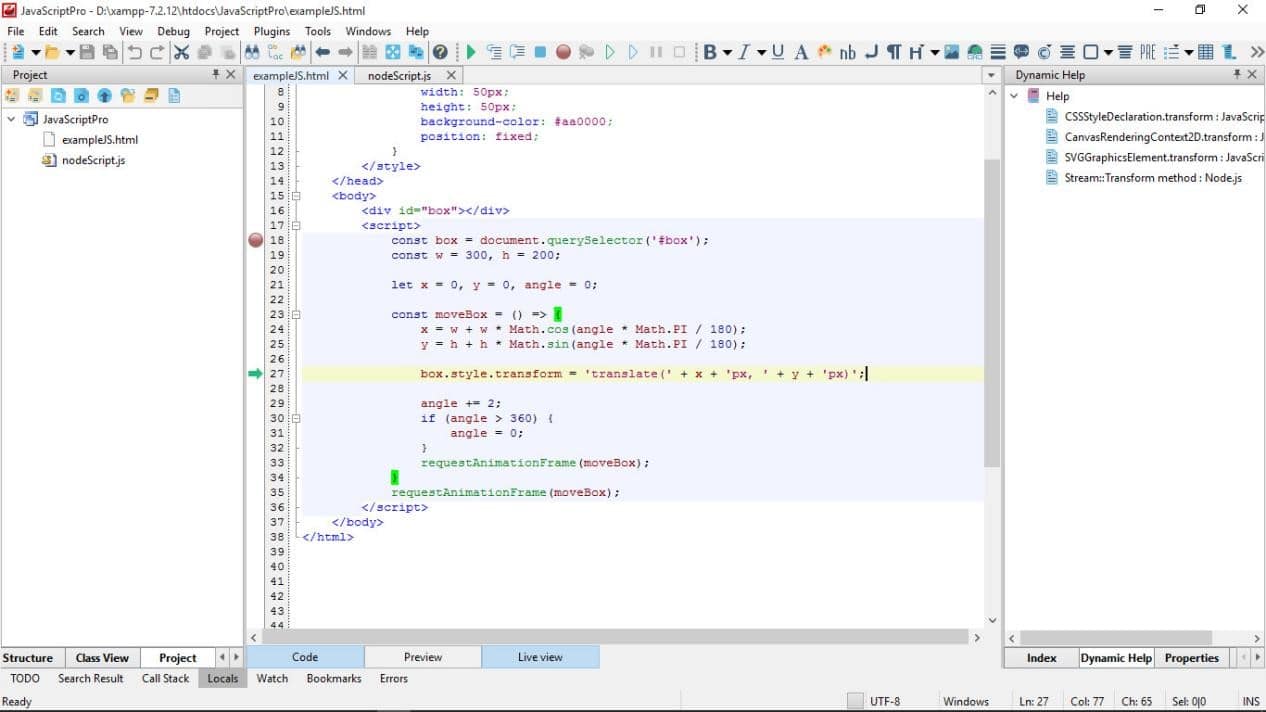Switch to the Live view tab
The image size is (1266, 712).
[540, 657]
